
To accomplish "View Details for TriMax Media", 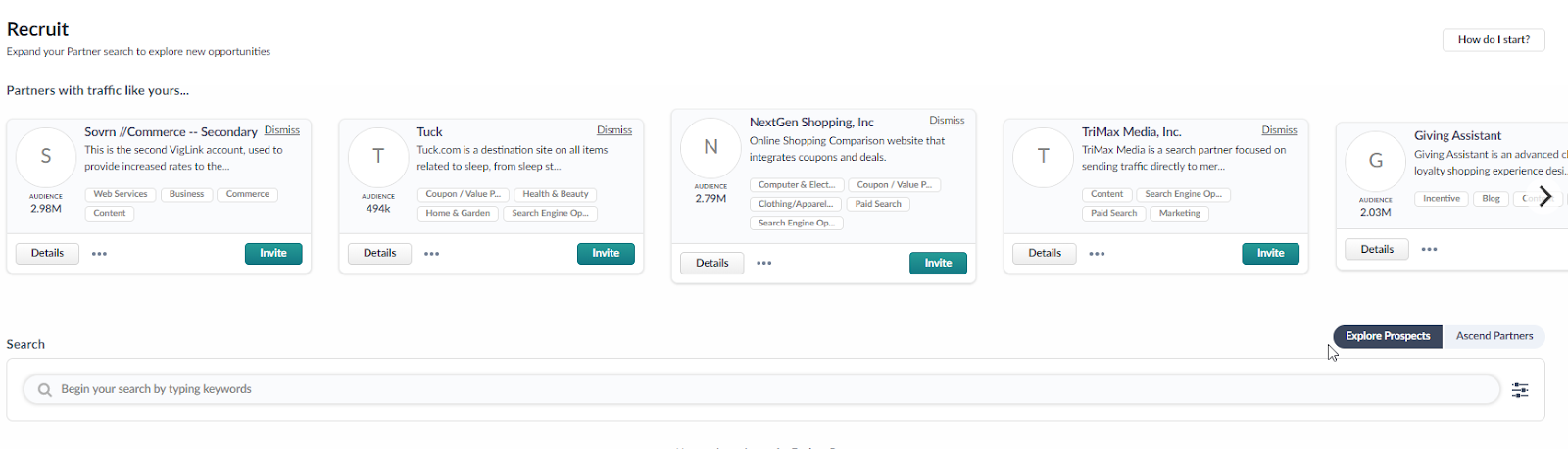I will pos(1045,254).
